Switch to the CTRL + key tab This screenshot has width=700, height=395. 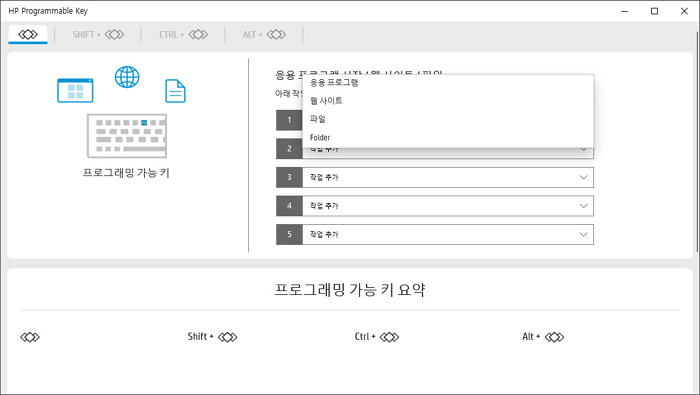point(183,34)
